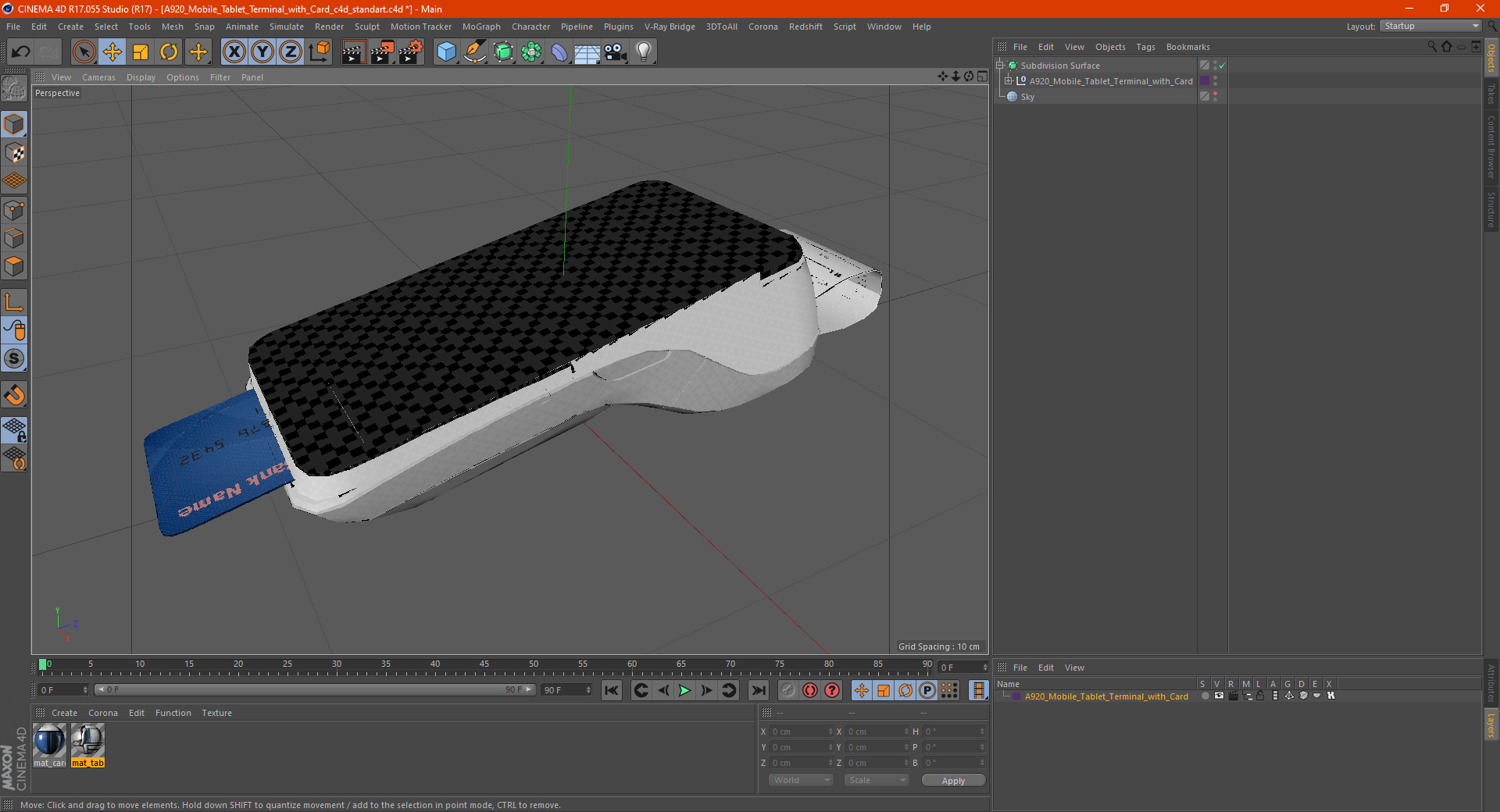Switch to Polygons mode
The image size is (1500, 812).
pos(14,266)
